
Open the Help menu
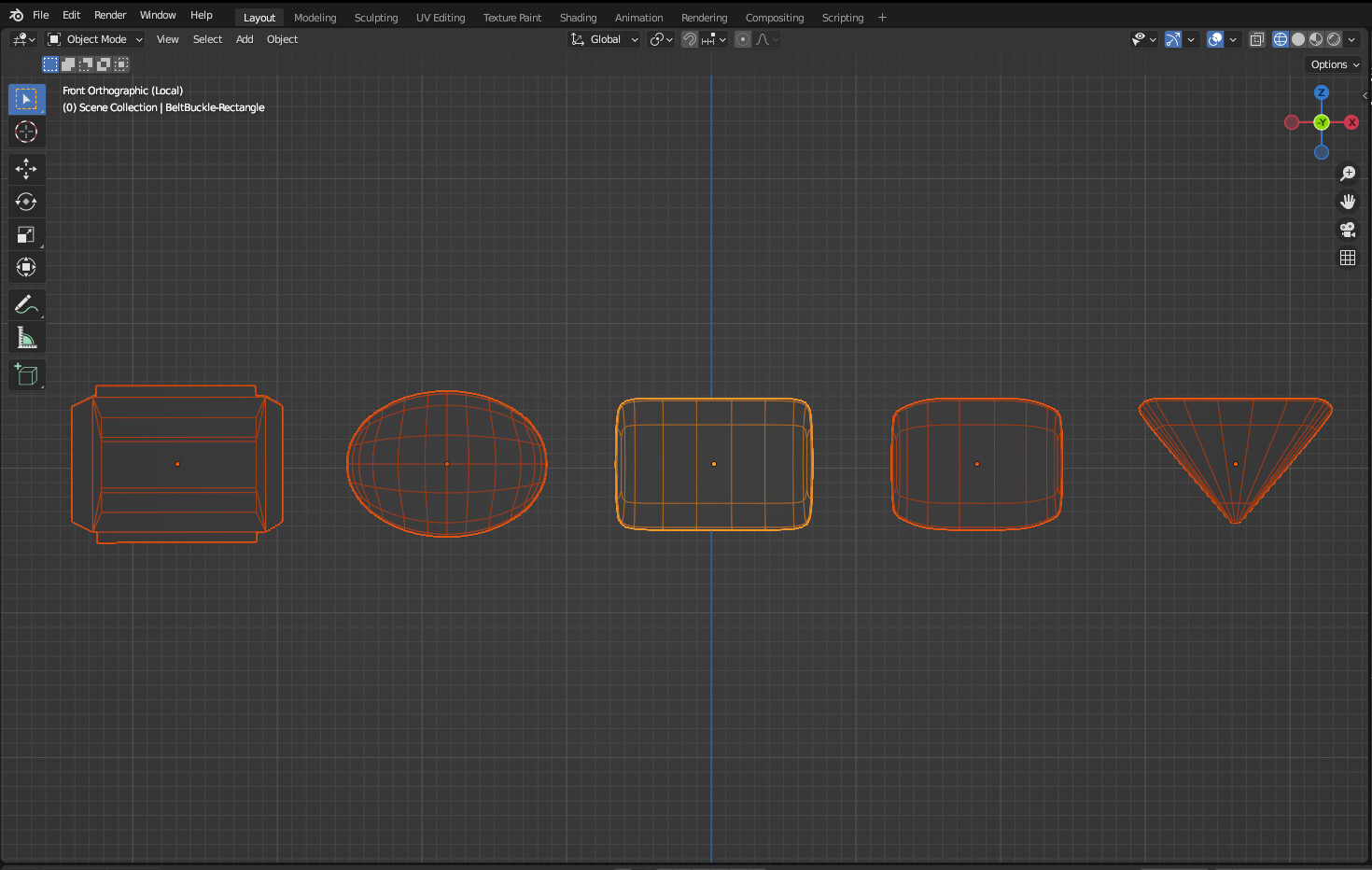(202, 15)
